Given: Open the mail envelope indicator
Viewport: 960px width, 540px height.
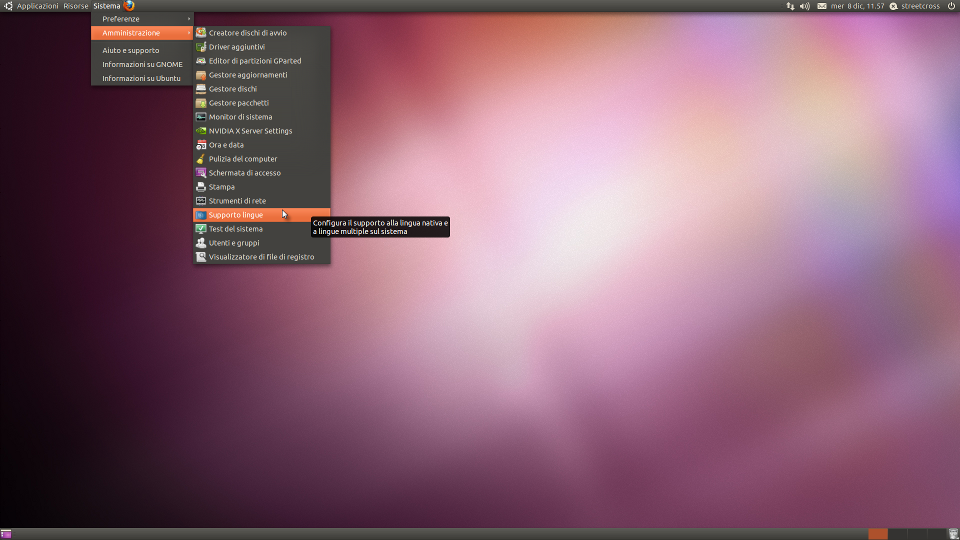Looking at the screenshot, I should point(822,6).
